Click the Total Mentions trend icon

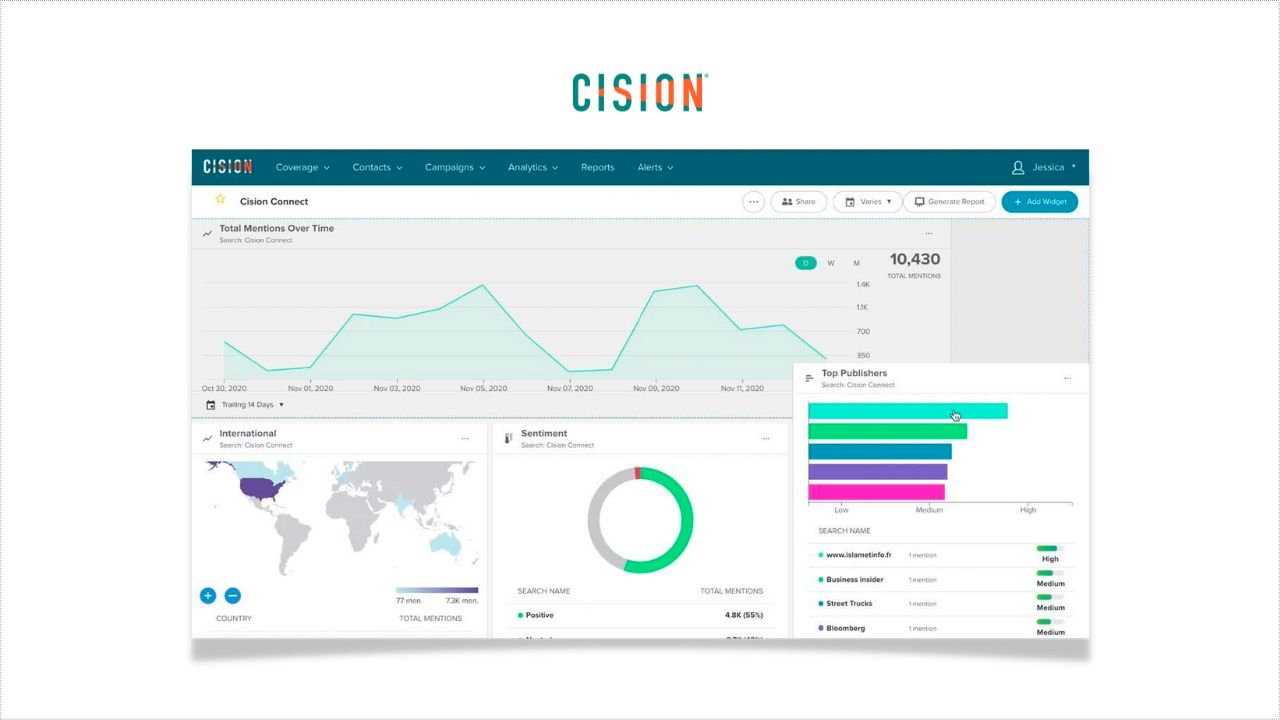coord(207,233)
